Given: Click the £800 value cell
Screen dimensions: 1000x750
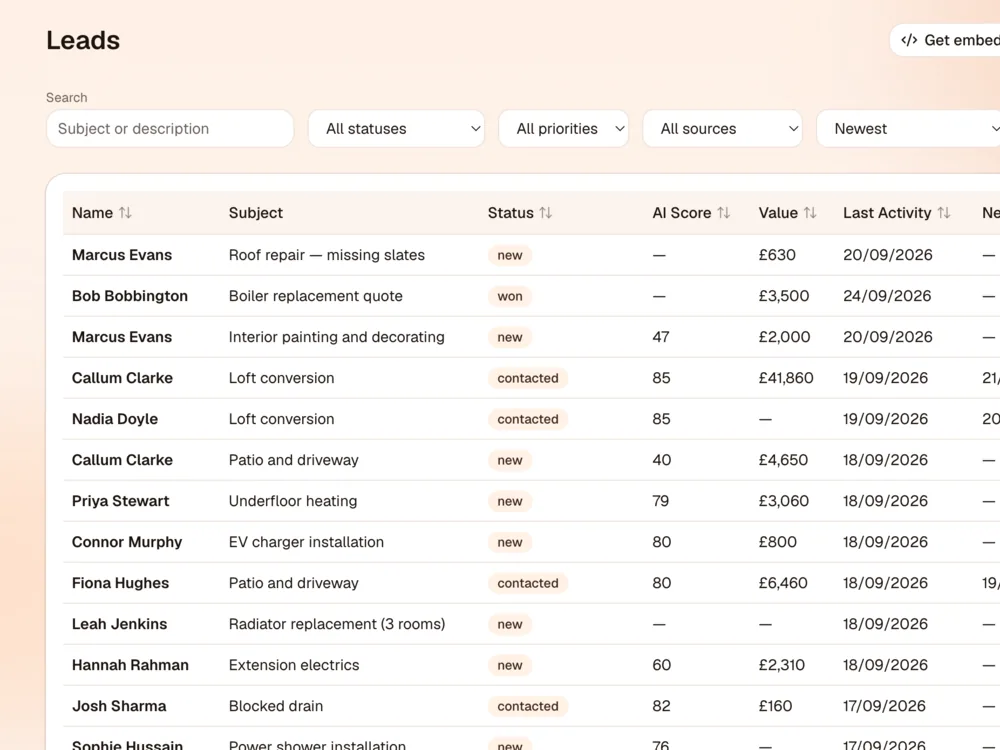Looking at the screenshot, I should (x=777, y=542).
